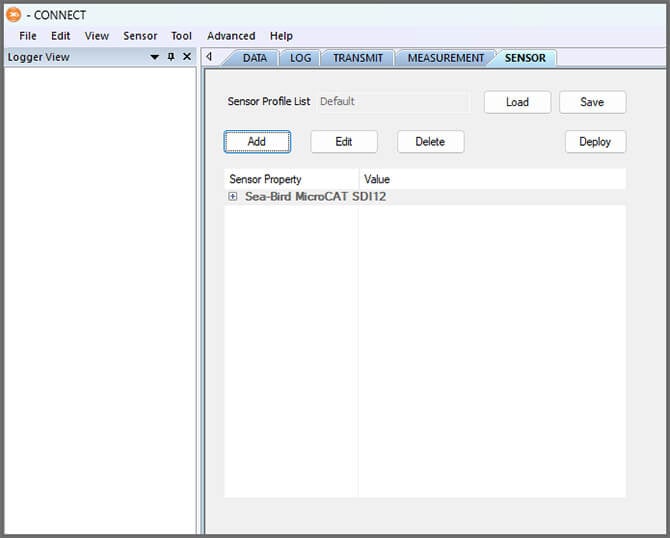Select the SENSOR tab
This screenshot has height=538, width=670.
coord(525,58)
